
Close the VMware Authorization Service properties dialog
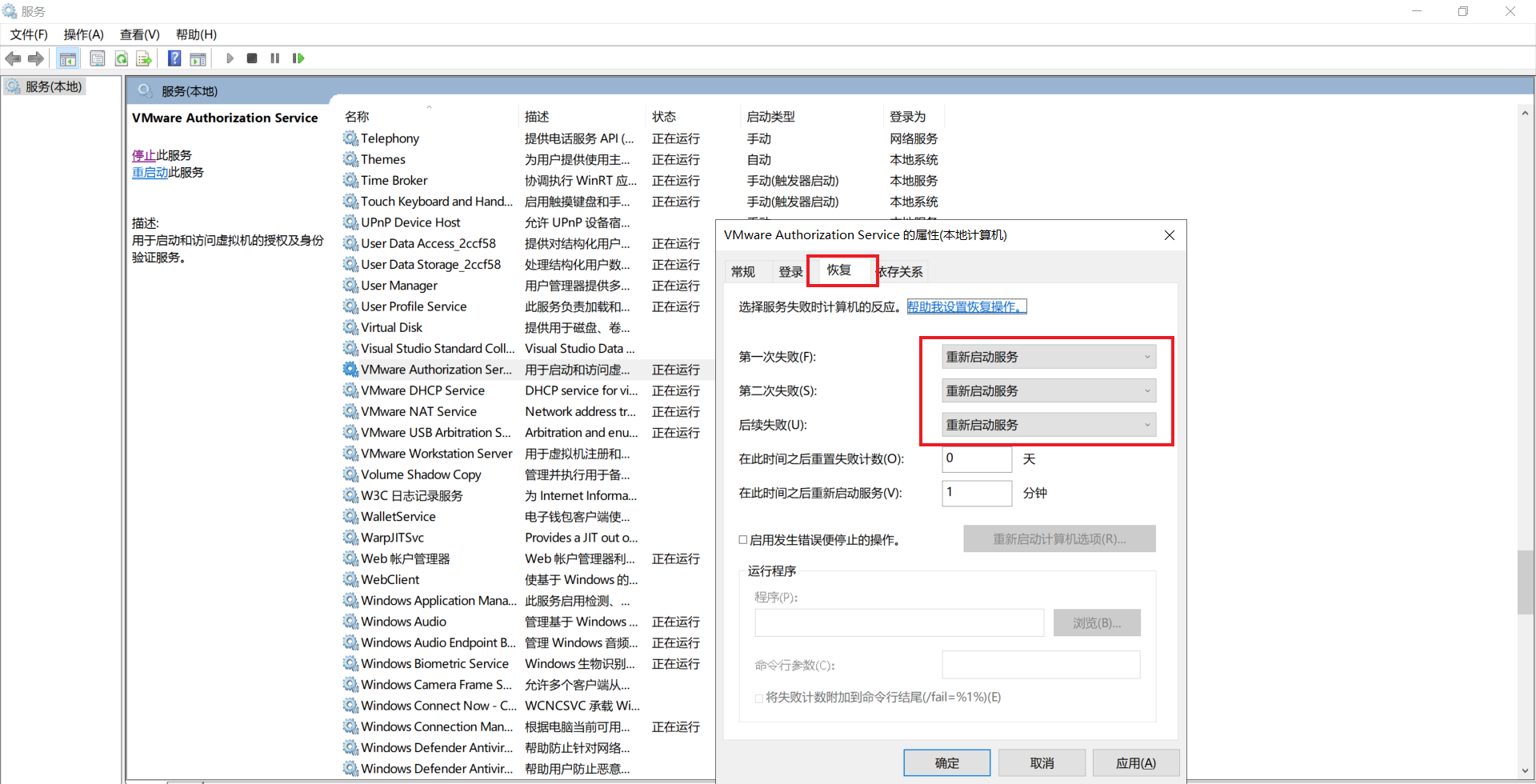(x=1170, y=235)
